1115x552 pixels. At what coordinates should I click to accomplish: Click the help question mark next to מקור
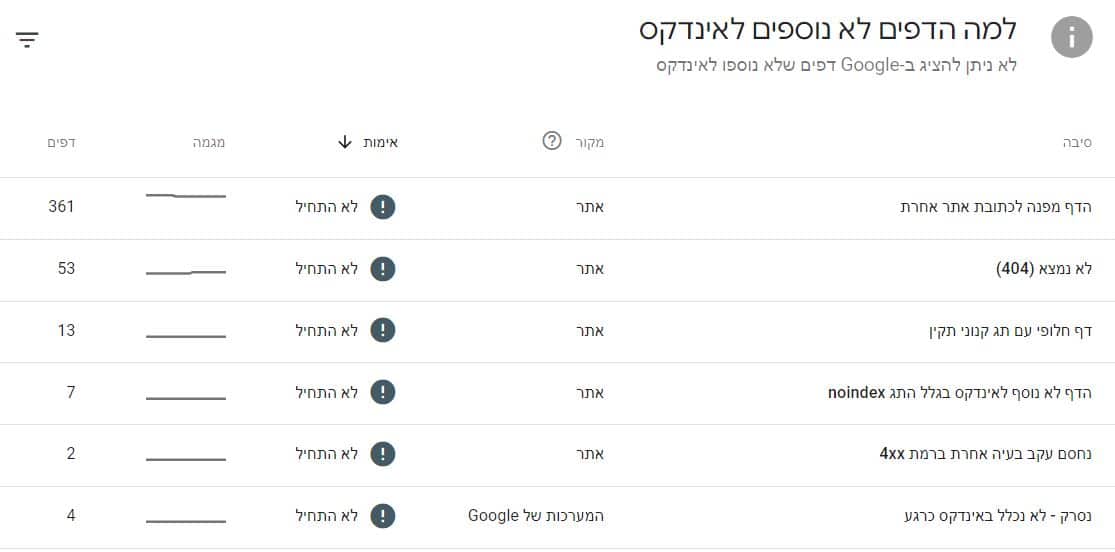click(552, 141)
